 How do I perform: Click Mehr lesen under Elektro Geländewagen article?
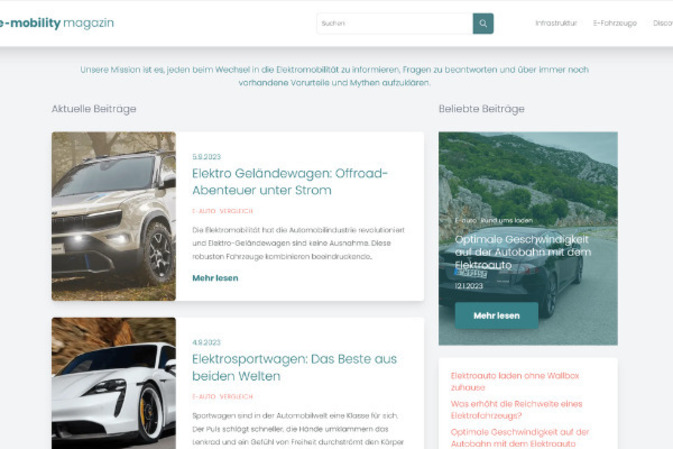pos(215,278)
